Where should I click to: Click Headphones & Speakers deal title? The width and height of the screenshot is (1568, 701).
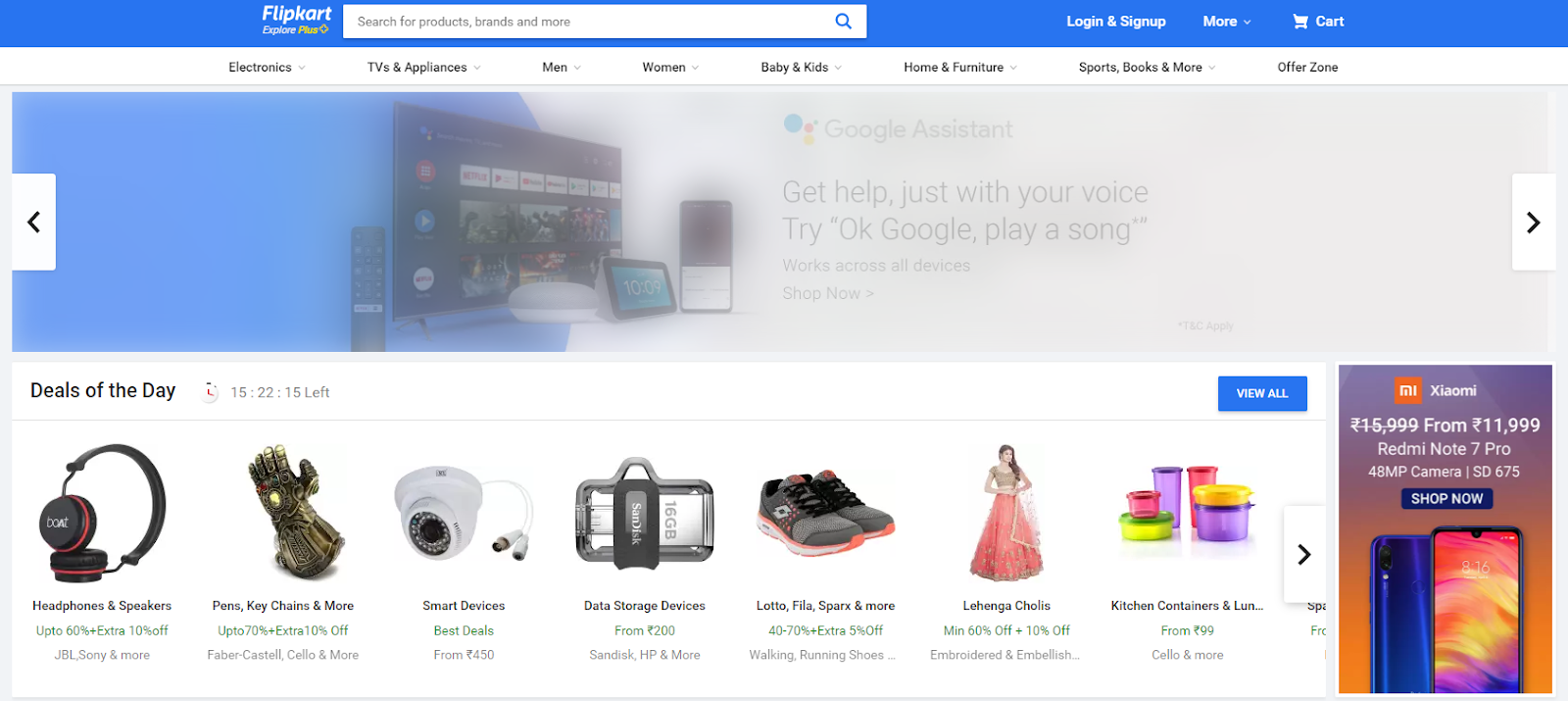(102, 606)
